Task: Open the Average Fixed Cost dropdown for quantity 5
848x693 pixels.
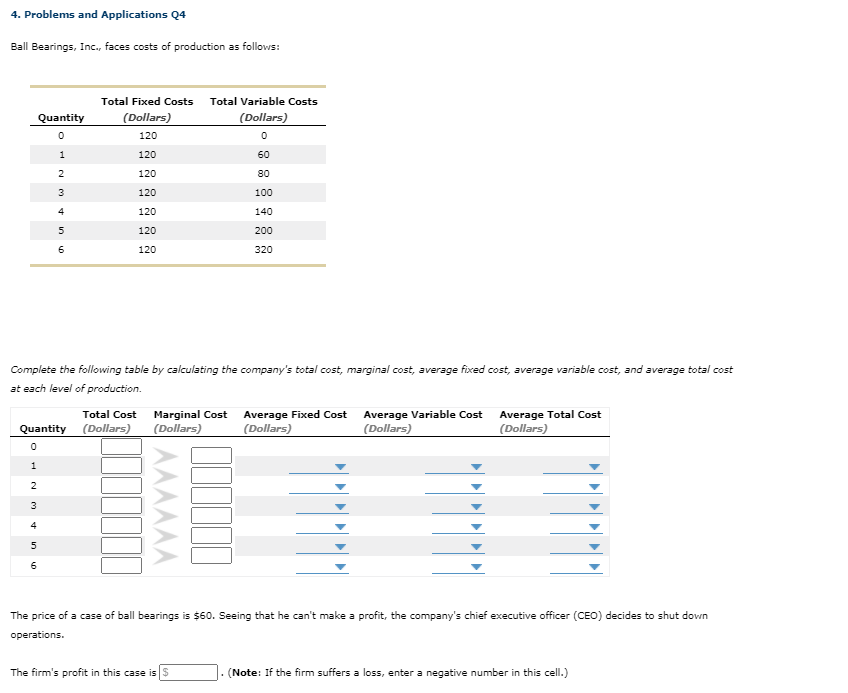Action: [x=340, y=546]
